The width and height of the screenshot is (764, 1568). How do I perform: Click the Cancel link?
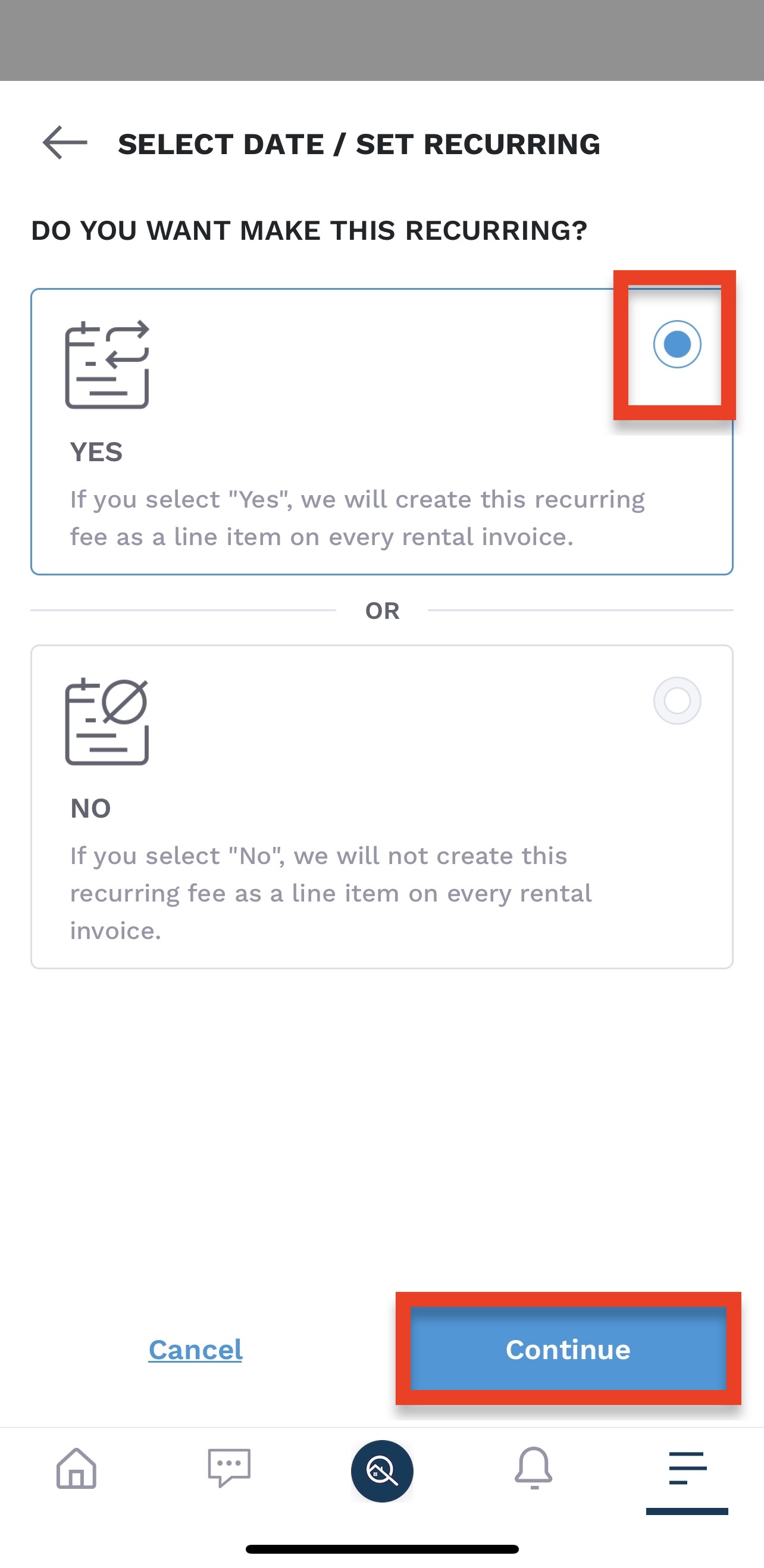point(195,1350)
